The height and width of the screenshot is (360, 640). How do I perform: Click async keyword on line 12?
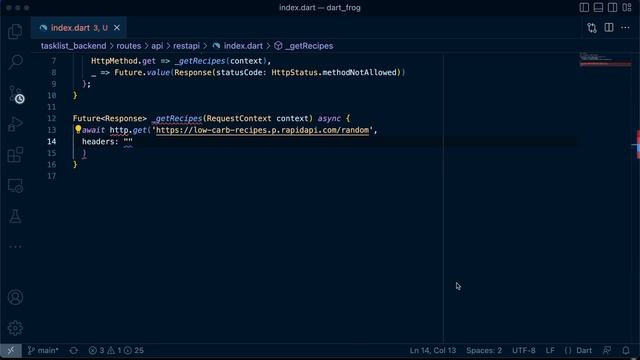329,118
